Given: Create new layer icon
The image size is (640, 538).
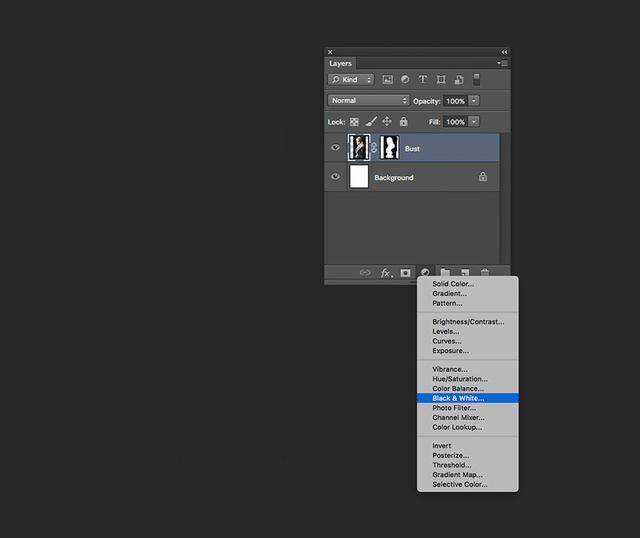Looking at the screenshot, I should click(x=464, y=272).
